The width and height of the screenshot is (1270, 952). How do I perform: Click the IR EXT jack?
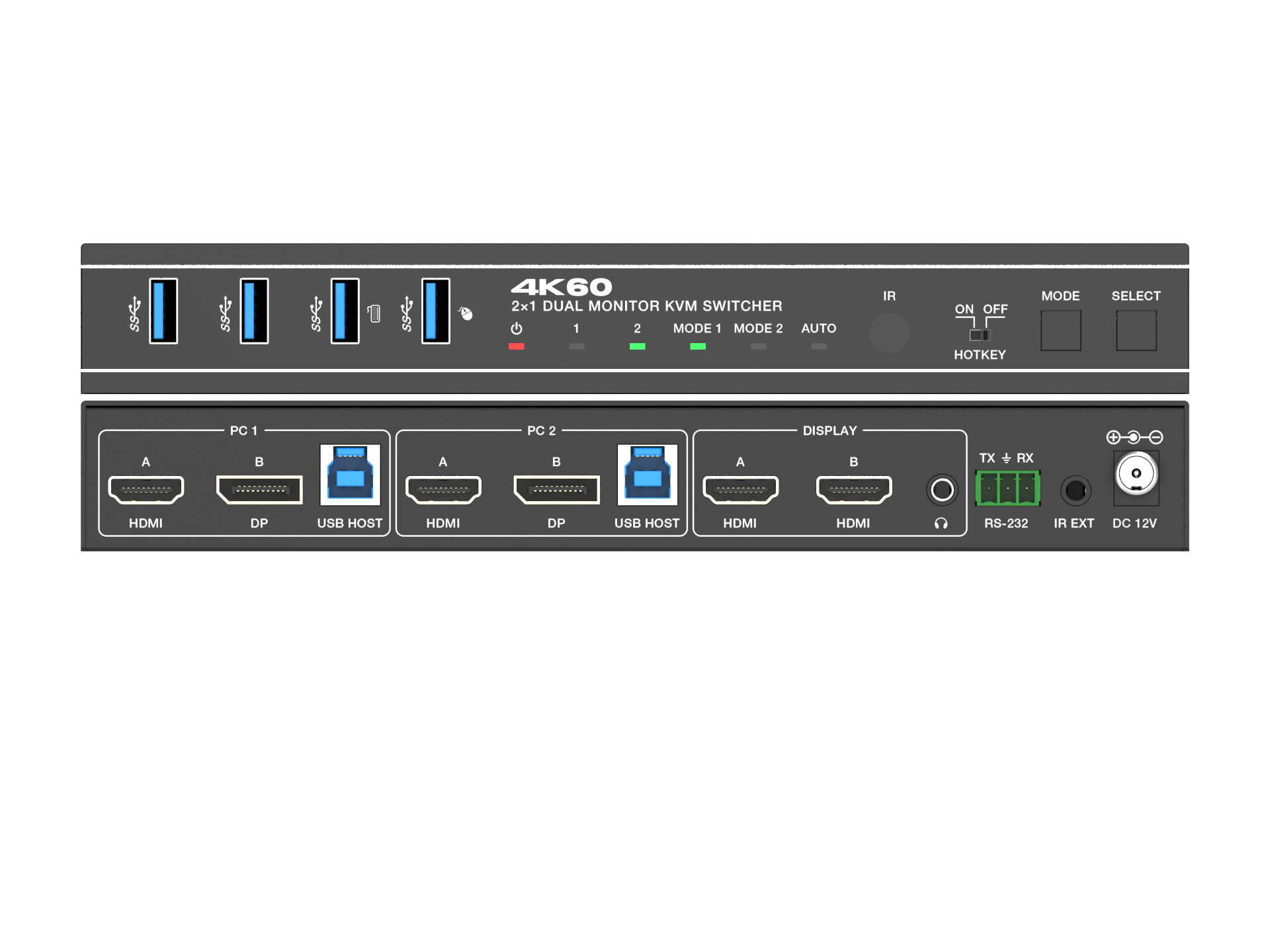tap(1074, 489)
